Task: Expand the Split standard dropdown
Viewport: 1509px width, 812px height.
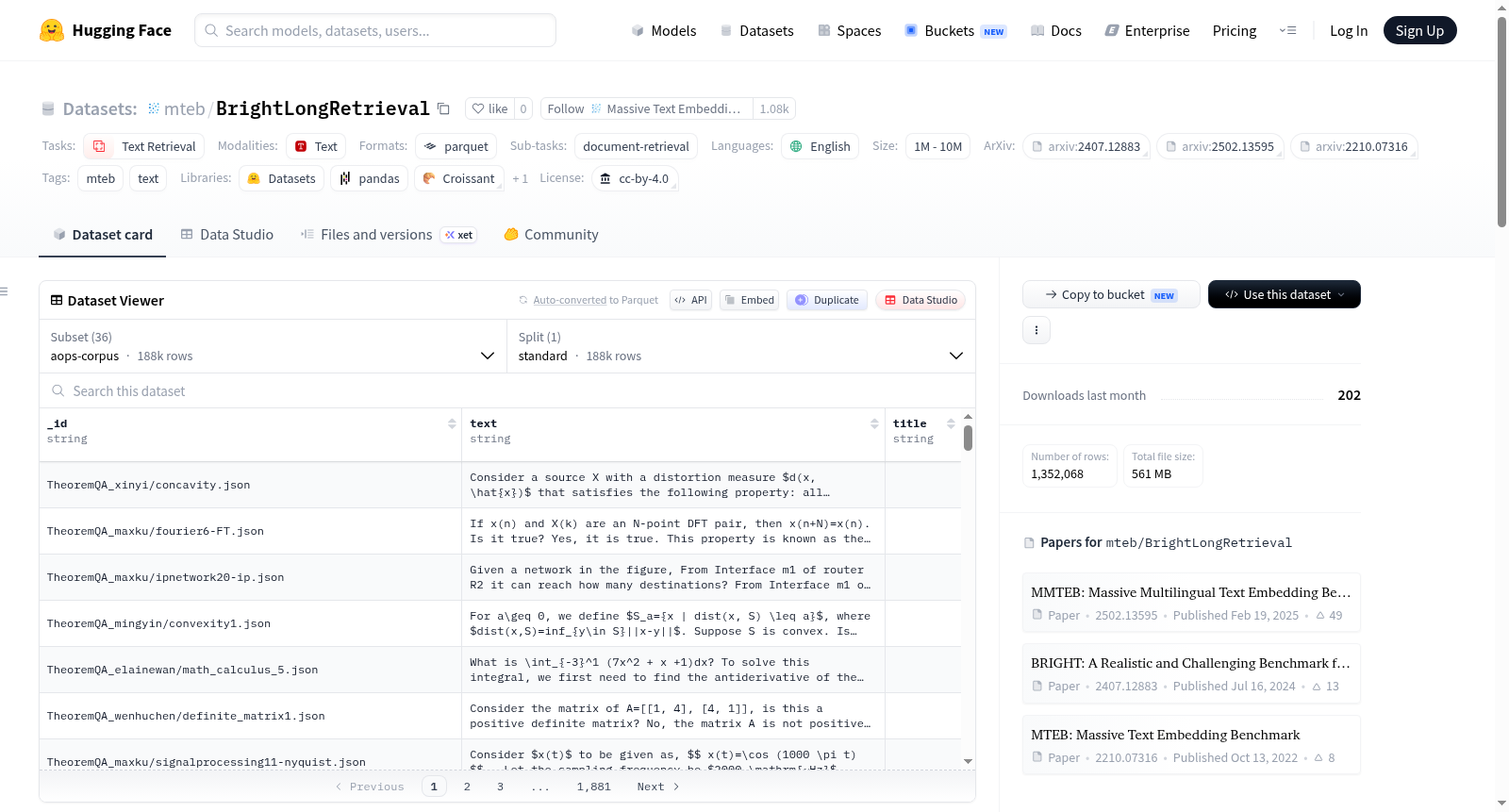Action: click(x=741, y=346)
